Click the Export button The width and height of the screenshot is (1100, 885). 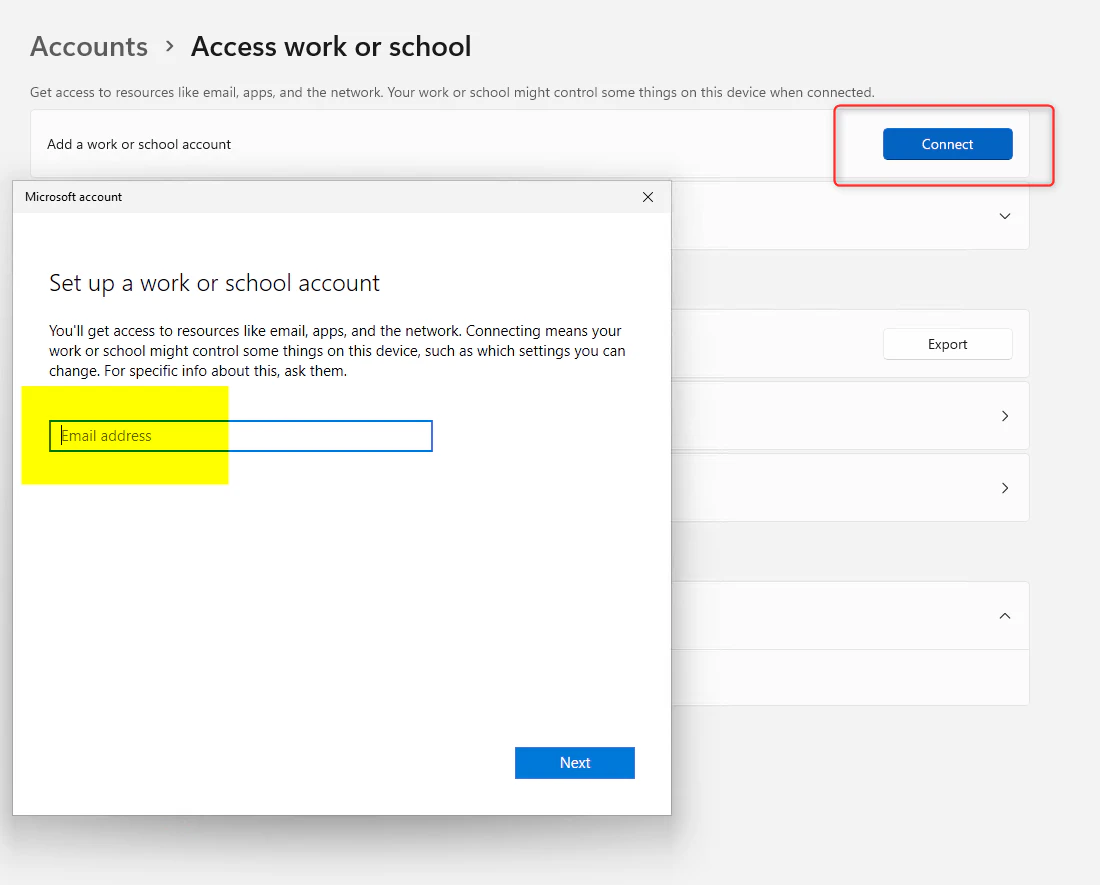tap(947, 344)
